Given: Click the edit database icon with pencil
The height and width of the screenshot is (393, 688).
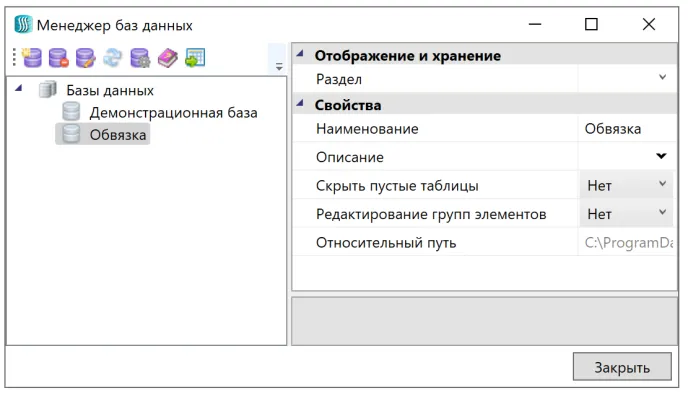Looking at the screenshot, I should 86,57.
